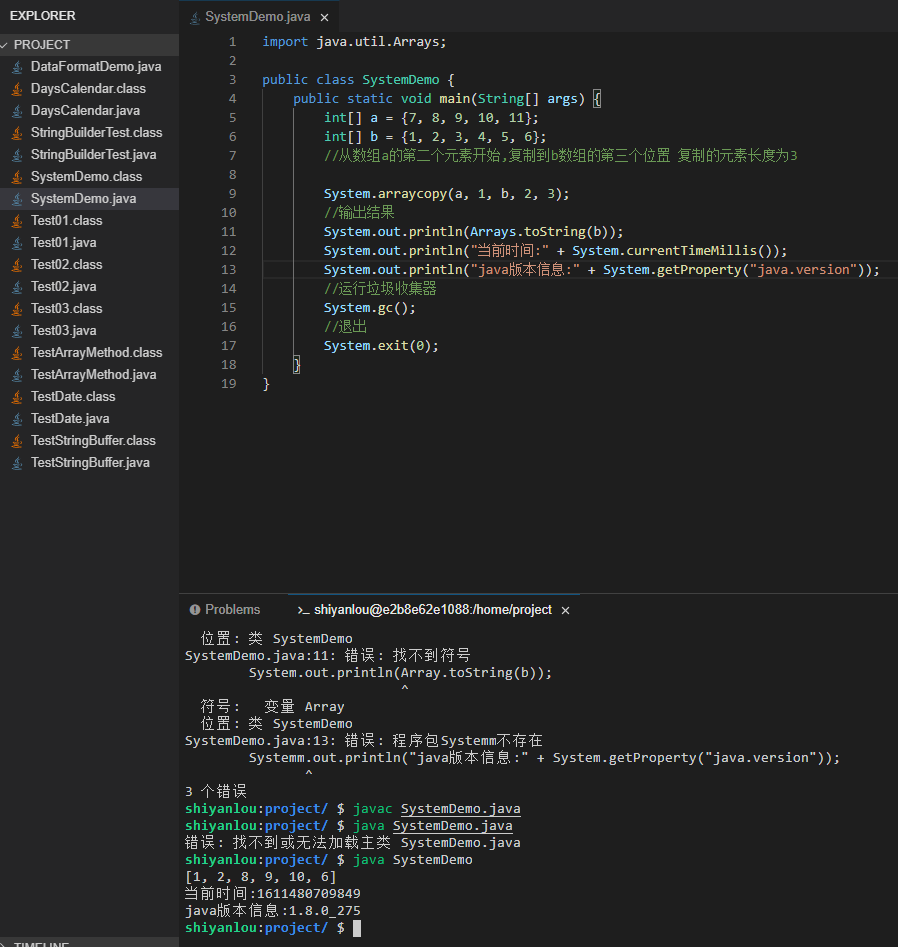This screenshot has width=898, height=947.
Task: Click the import java.util.Arrays line
Action: tap(354, 42)
